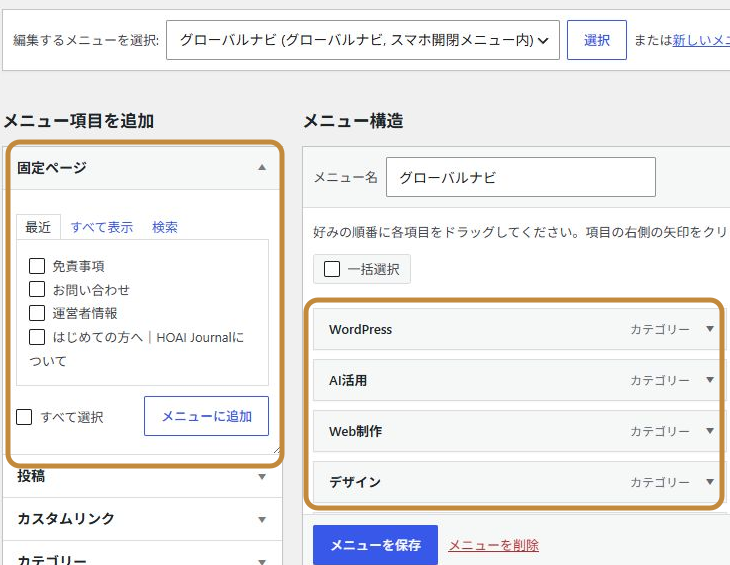
Task: Select the デザイン menu item label
Action: click(355, 482)
